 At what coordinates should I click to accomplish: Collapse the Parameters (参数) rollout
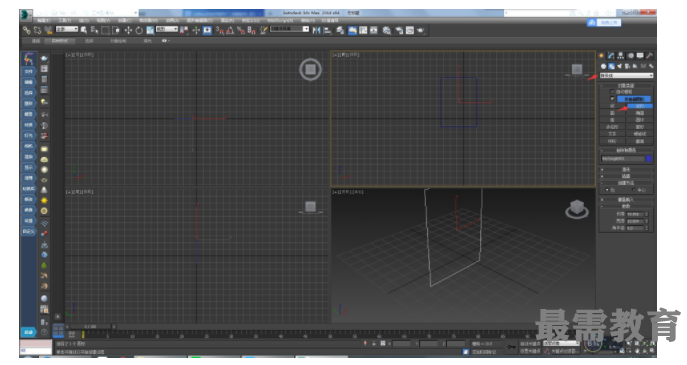click(627, 206)
